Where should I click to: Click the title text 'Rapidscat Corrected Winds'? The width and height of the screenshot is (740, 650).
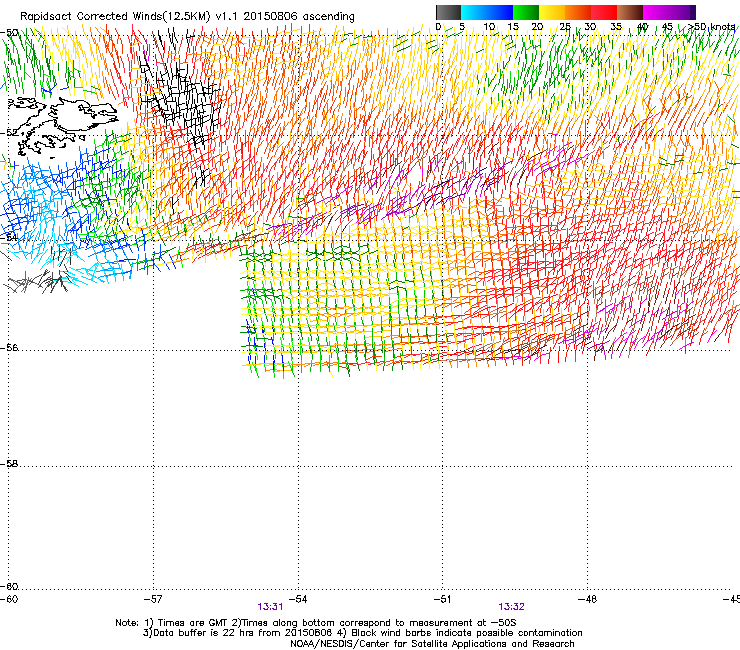click(x=91, y=17)
